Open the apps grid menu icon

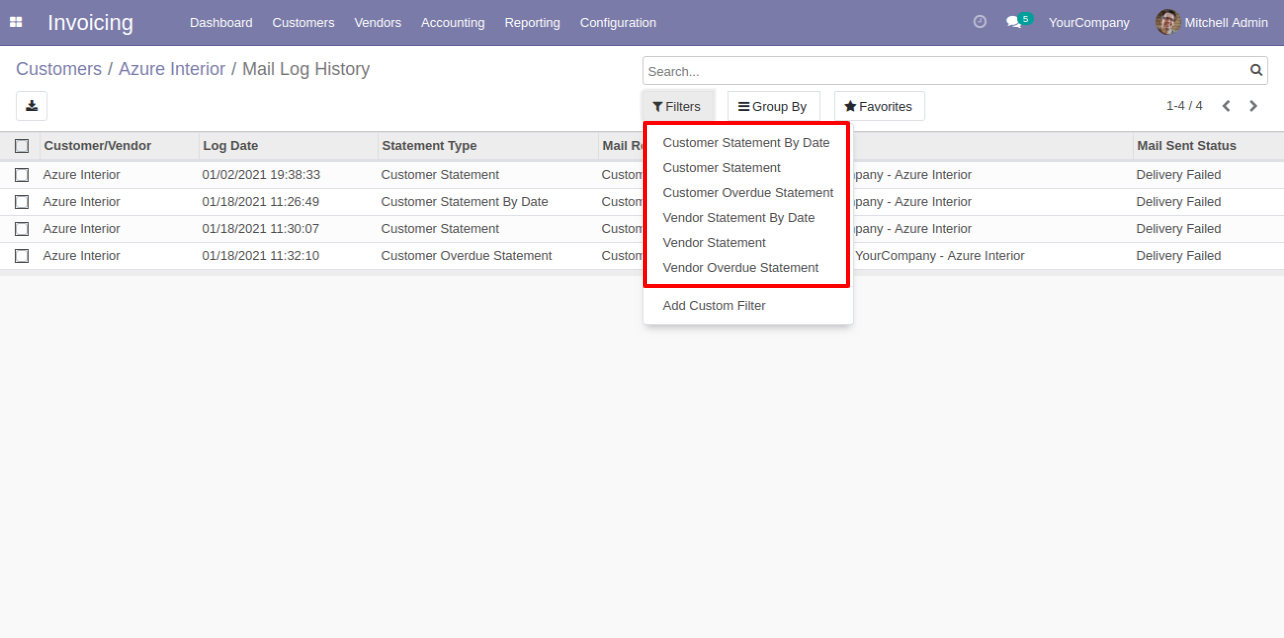(16, 22)
